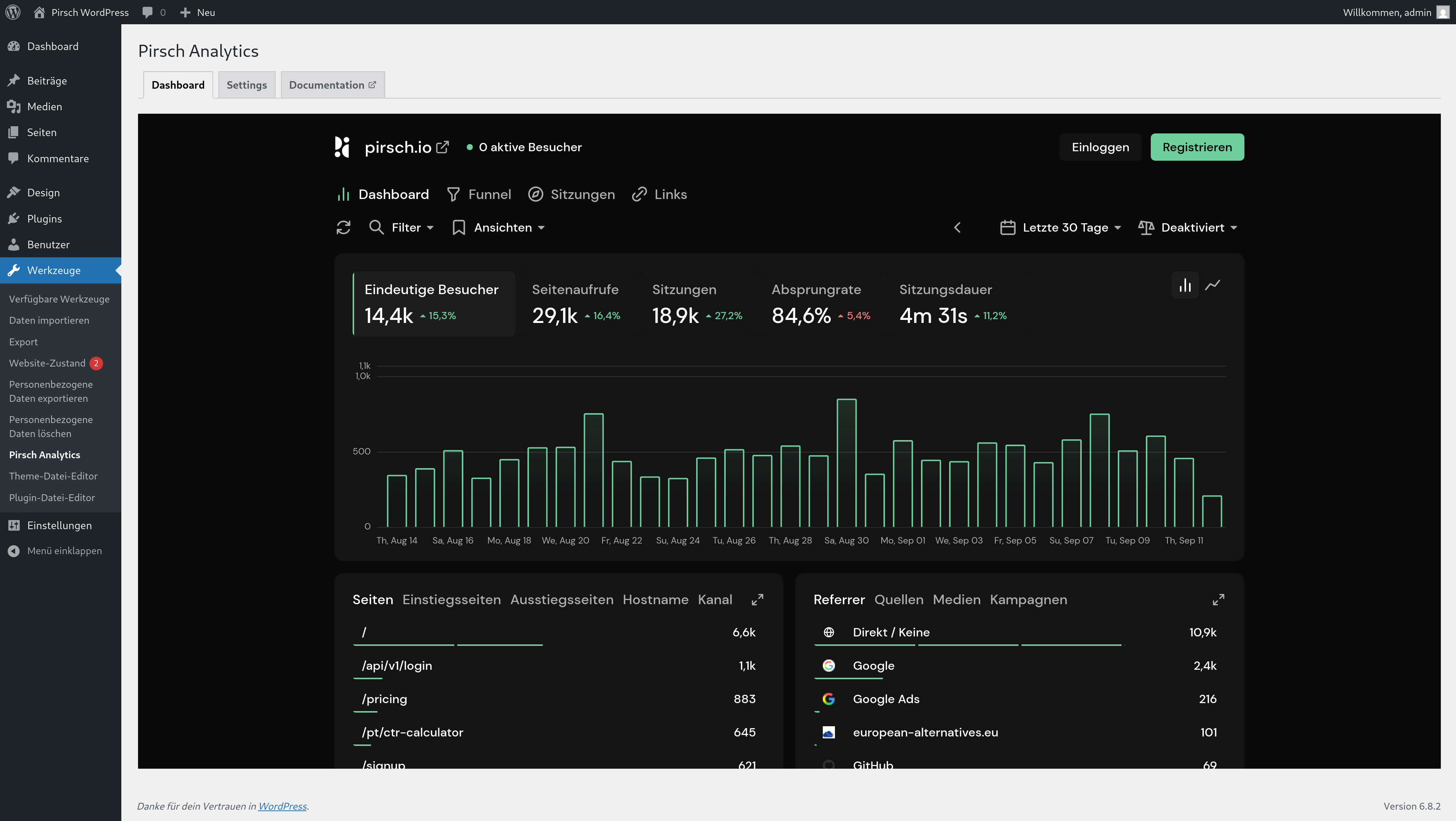Expand the Referrer panel fullscreen

1218,600
